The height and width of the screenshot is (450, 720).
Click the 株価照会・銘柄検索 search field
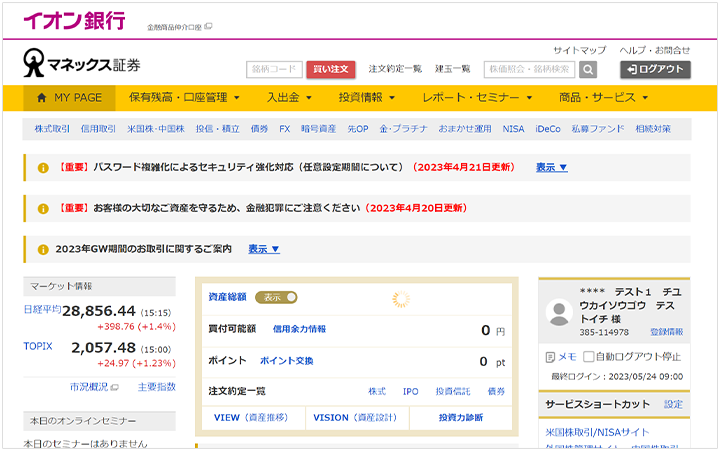coord(529,69)
